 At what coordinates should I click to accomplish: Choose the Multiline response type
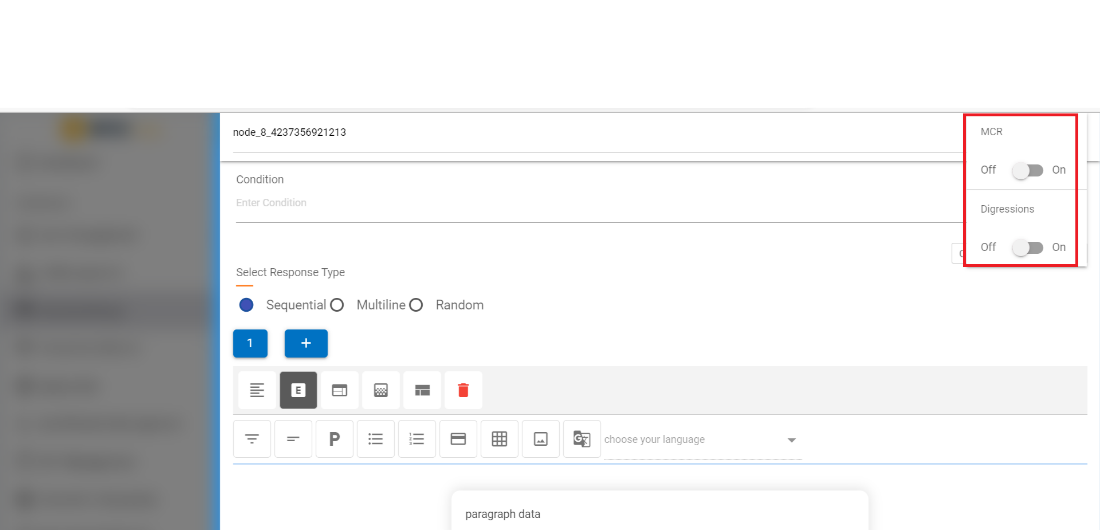pos(337,305)
